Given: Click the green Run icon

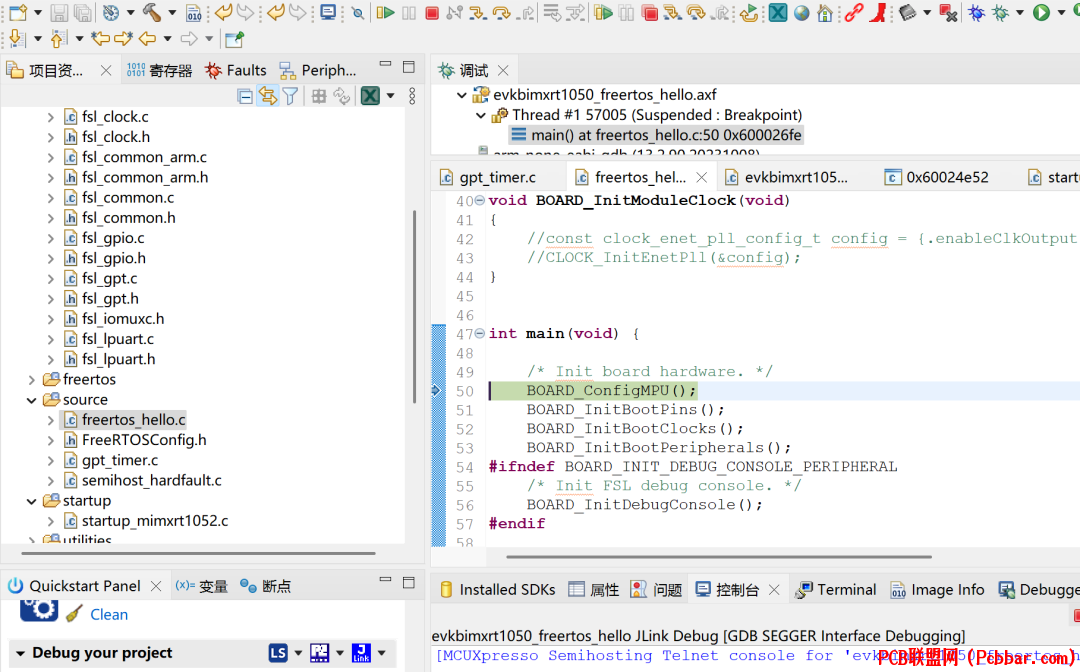Looking at the screenshot, I should coord(1041,12).
